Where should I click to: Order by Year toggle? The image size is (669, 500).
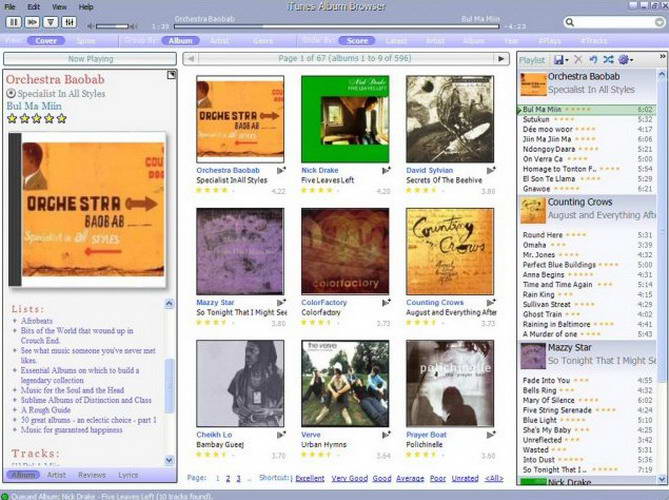(511, 41)
